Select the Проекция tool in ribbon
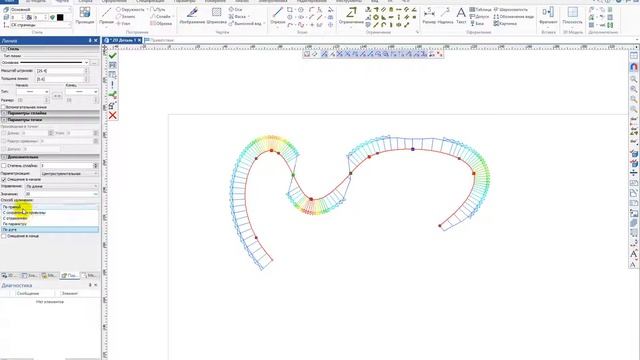Screen dimensions: 640x360 [x=85, y=16]
